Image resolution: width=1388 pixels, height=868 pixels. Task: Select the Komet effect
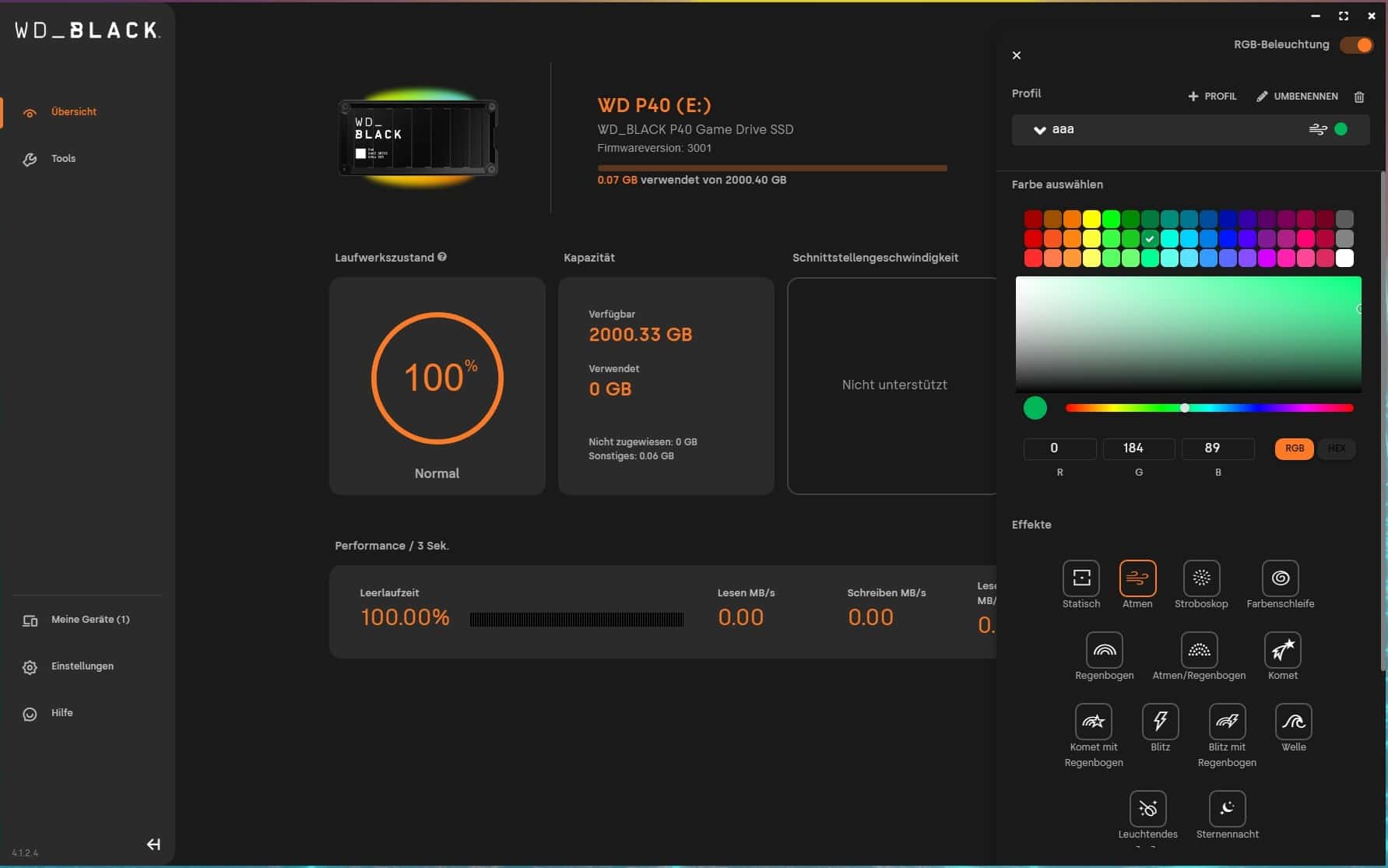(x=1282, y=650)
